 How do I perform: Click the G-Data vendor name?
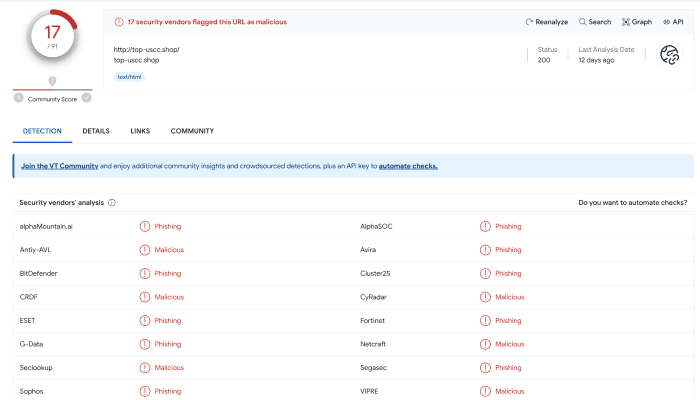31,344
